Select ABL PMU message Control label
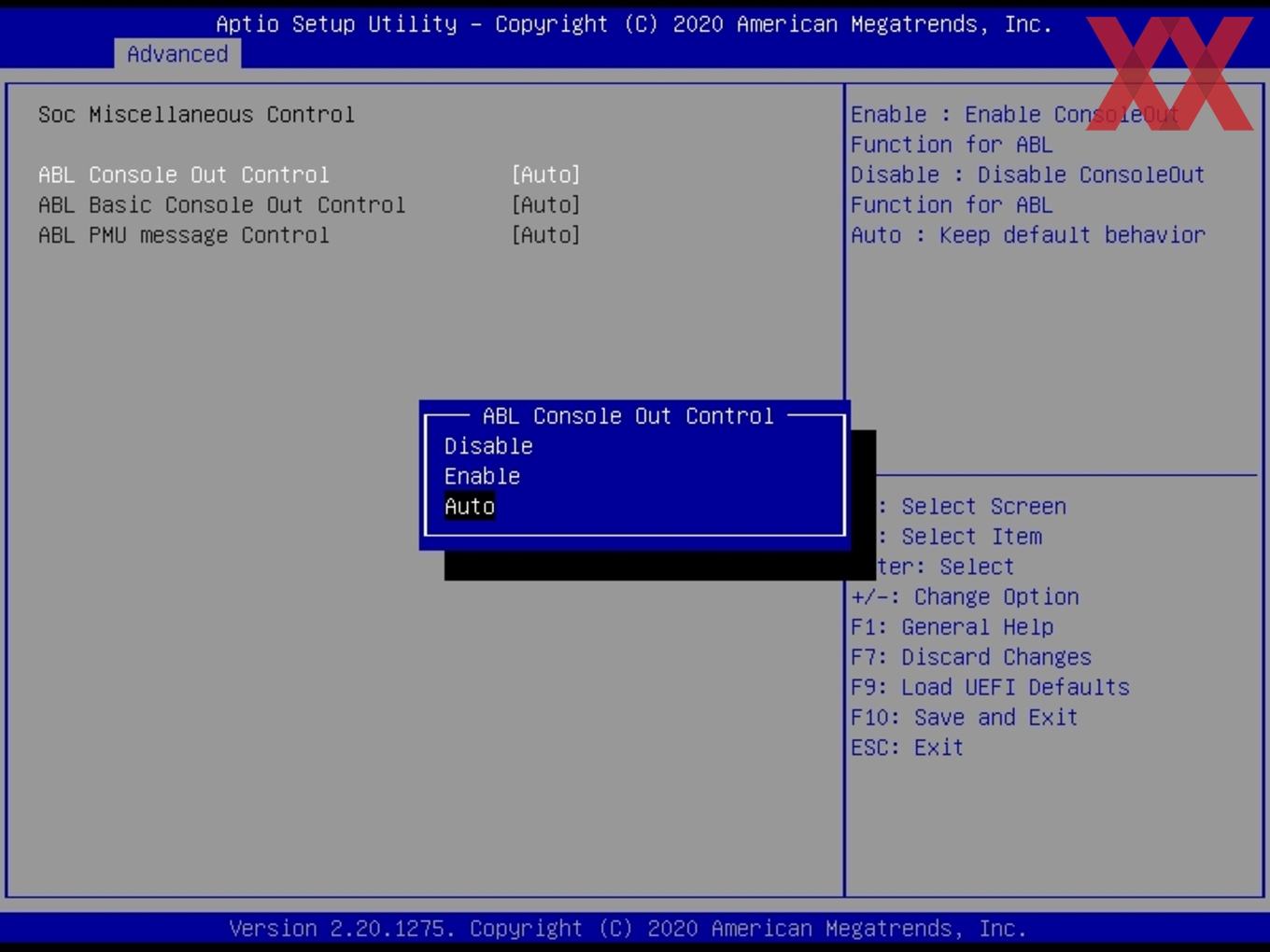 [x=184, y=235]
